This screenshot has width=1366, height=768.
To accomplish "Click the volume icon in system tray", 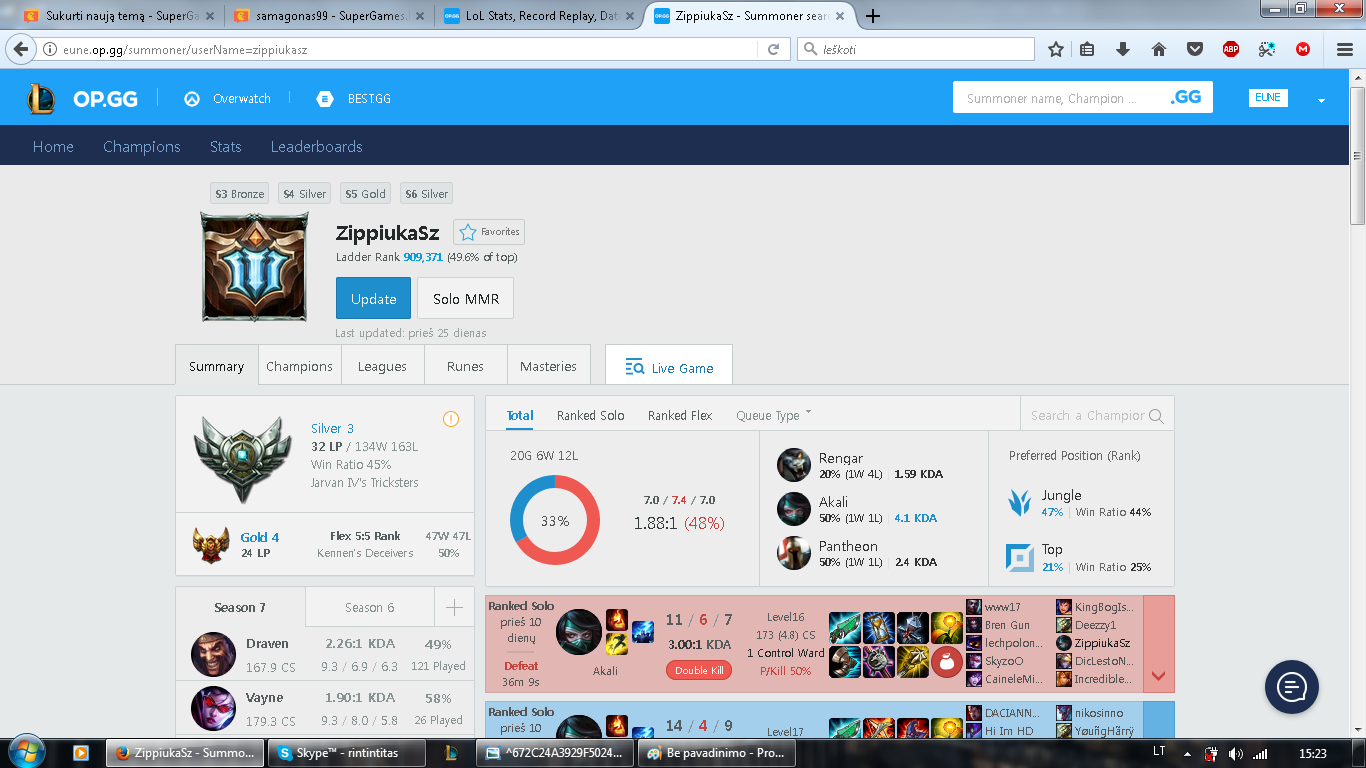I will coord(1235,753).
